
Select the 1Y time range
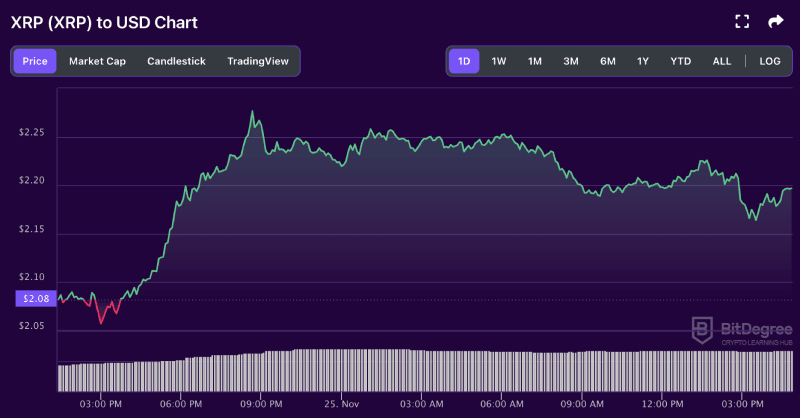coord(643,61)
